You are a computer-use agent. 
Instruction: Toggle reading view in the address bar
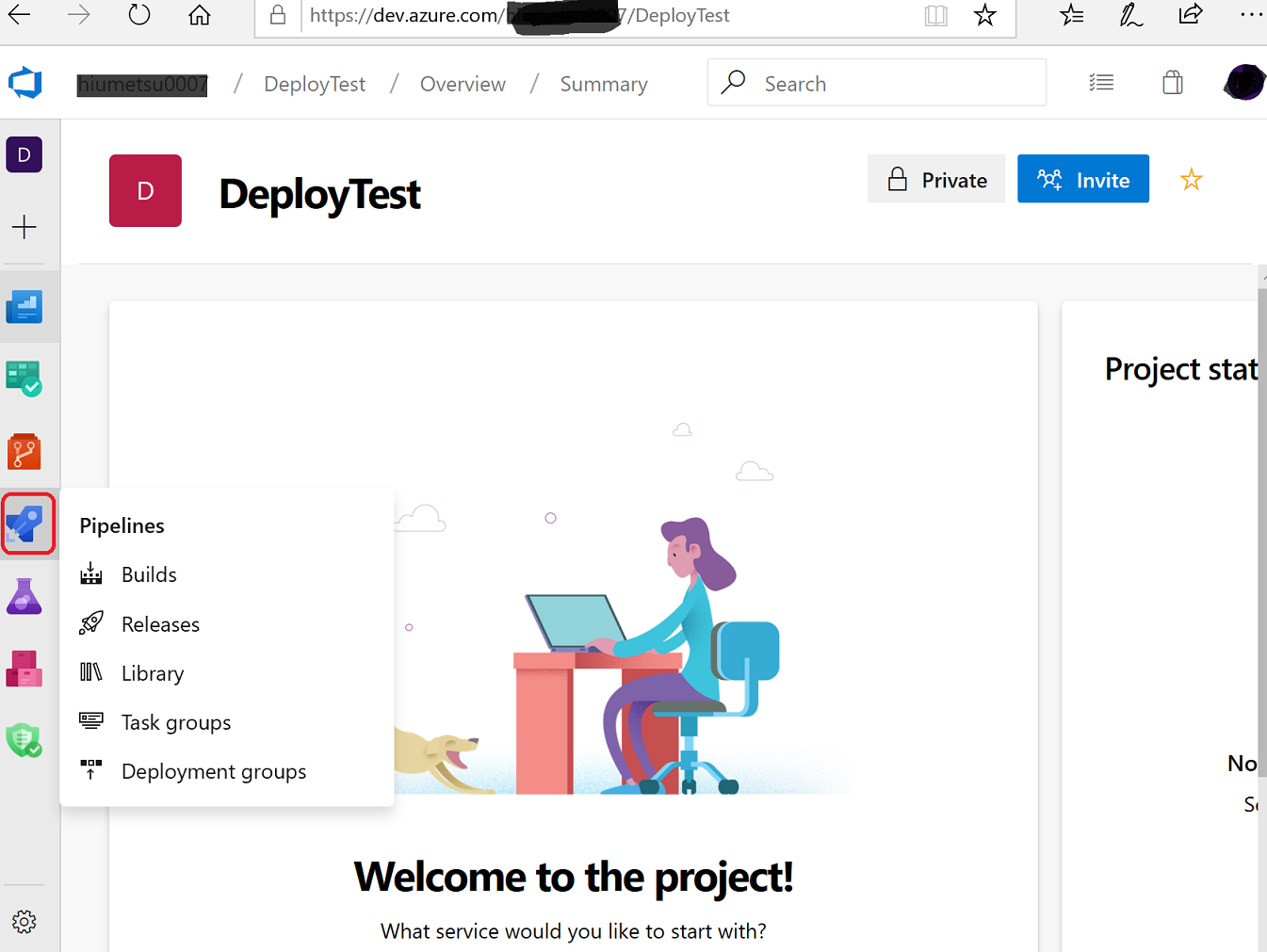tap(935, 15)
